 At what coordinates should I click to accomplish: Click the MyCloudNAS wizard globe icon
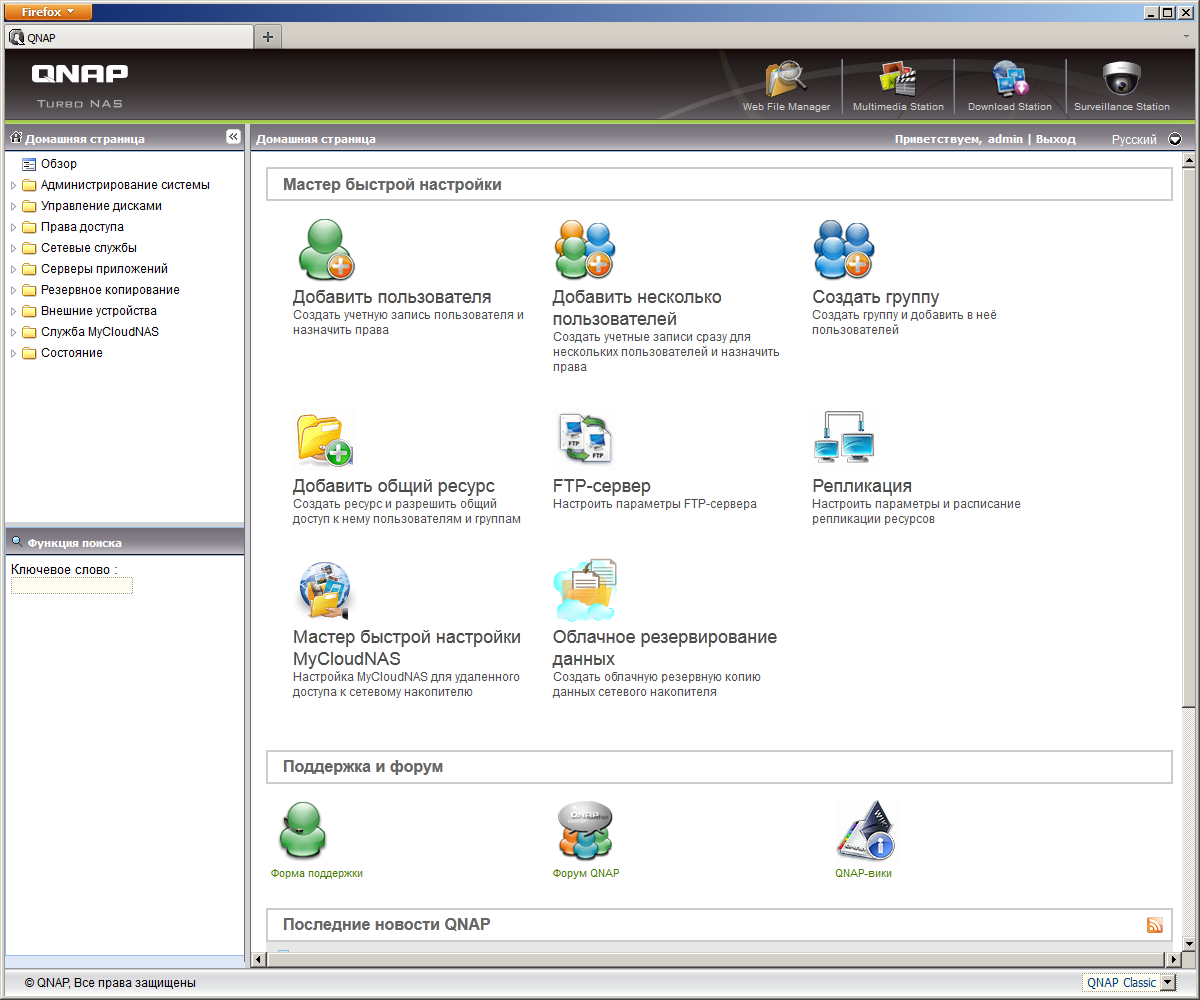pyautogui.click(x=325, y=590)
